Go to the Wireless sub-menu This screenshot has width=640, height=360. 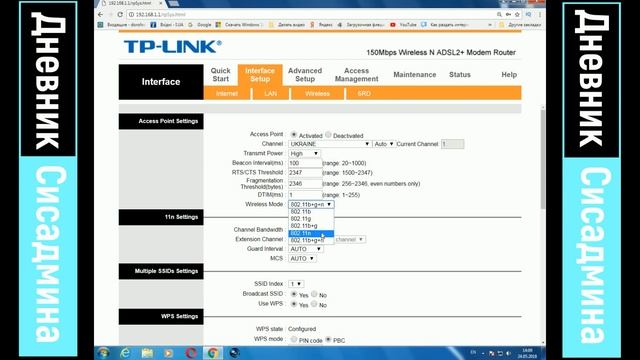(317, 93)
